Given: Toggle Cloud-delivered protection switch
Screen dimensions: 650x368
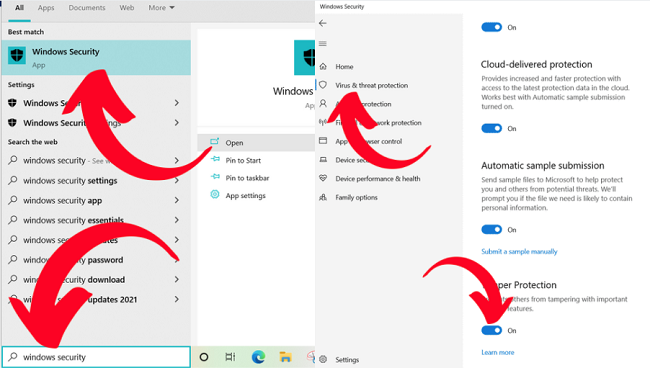Looking at the screenshot, I should point(492,128).
